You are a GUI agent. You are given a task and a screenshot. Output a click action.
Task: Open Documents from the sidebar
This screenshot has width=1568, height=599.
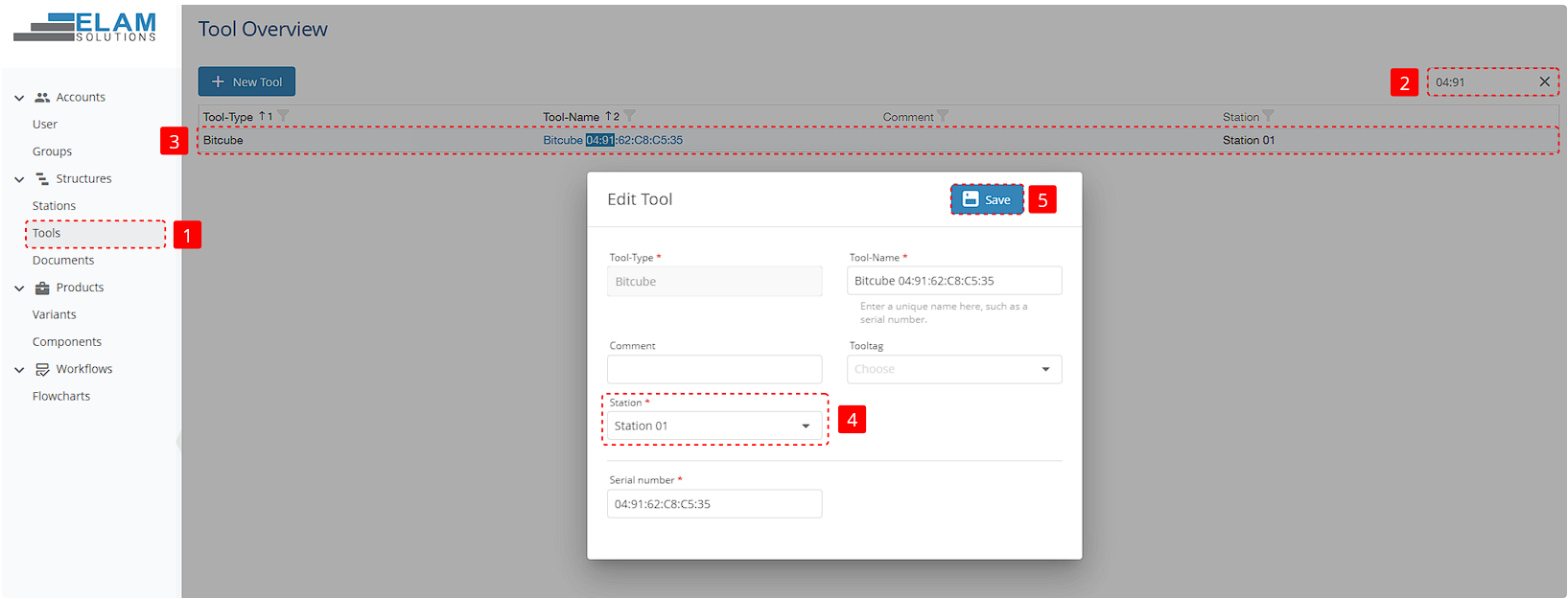(x=63, y=261)
